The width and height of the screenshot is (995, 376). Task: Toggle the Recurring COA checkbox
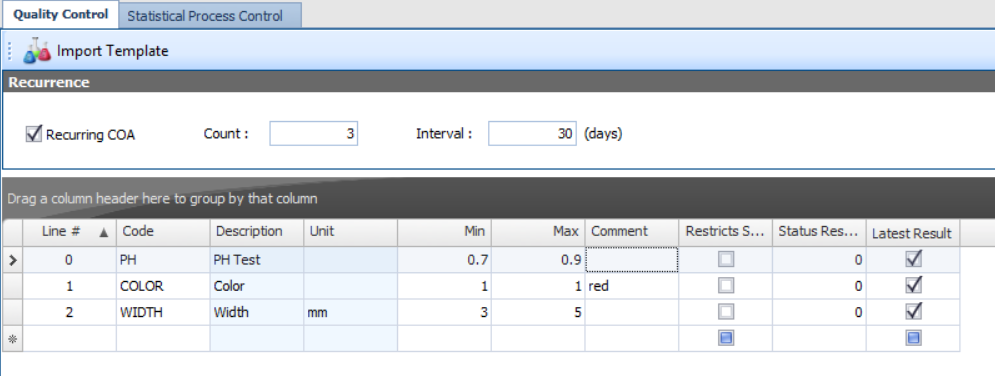tap(34, 134)
